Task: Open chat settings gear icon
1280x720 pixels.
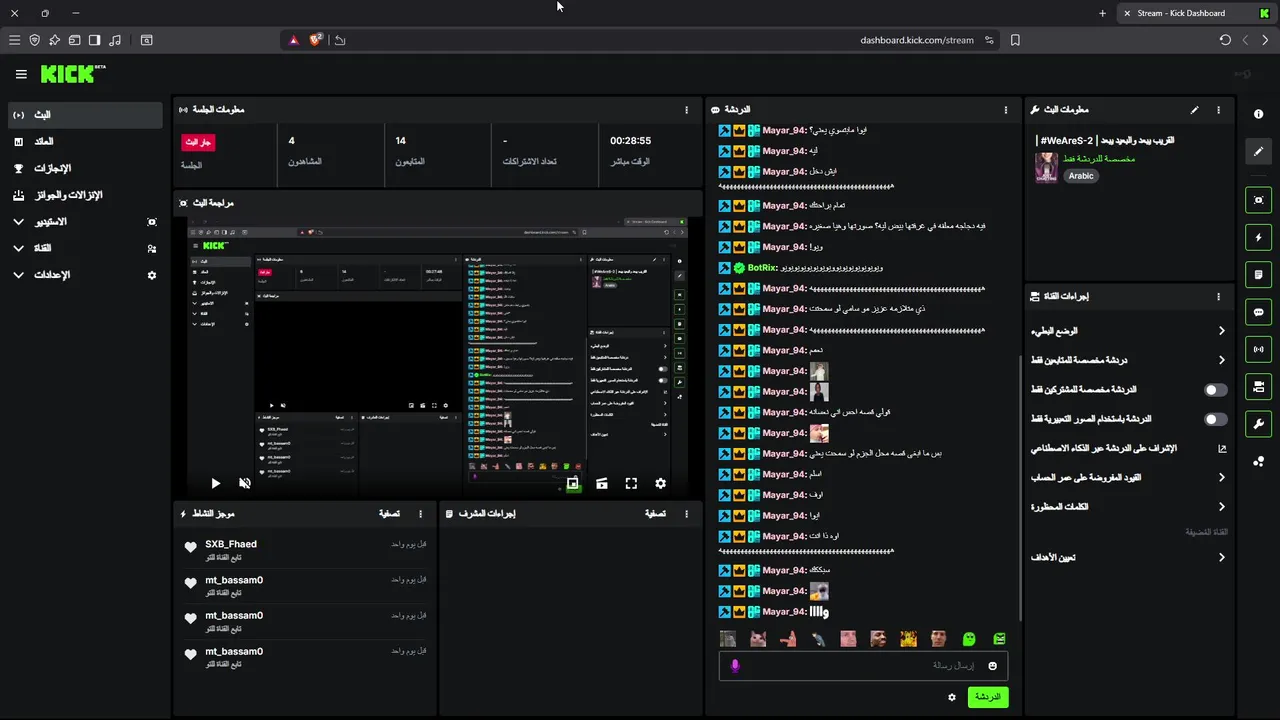Action: point(952,697)
